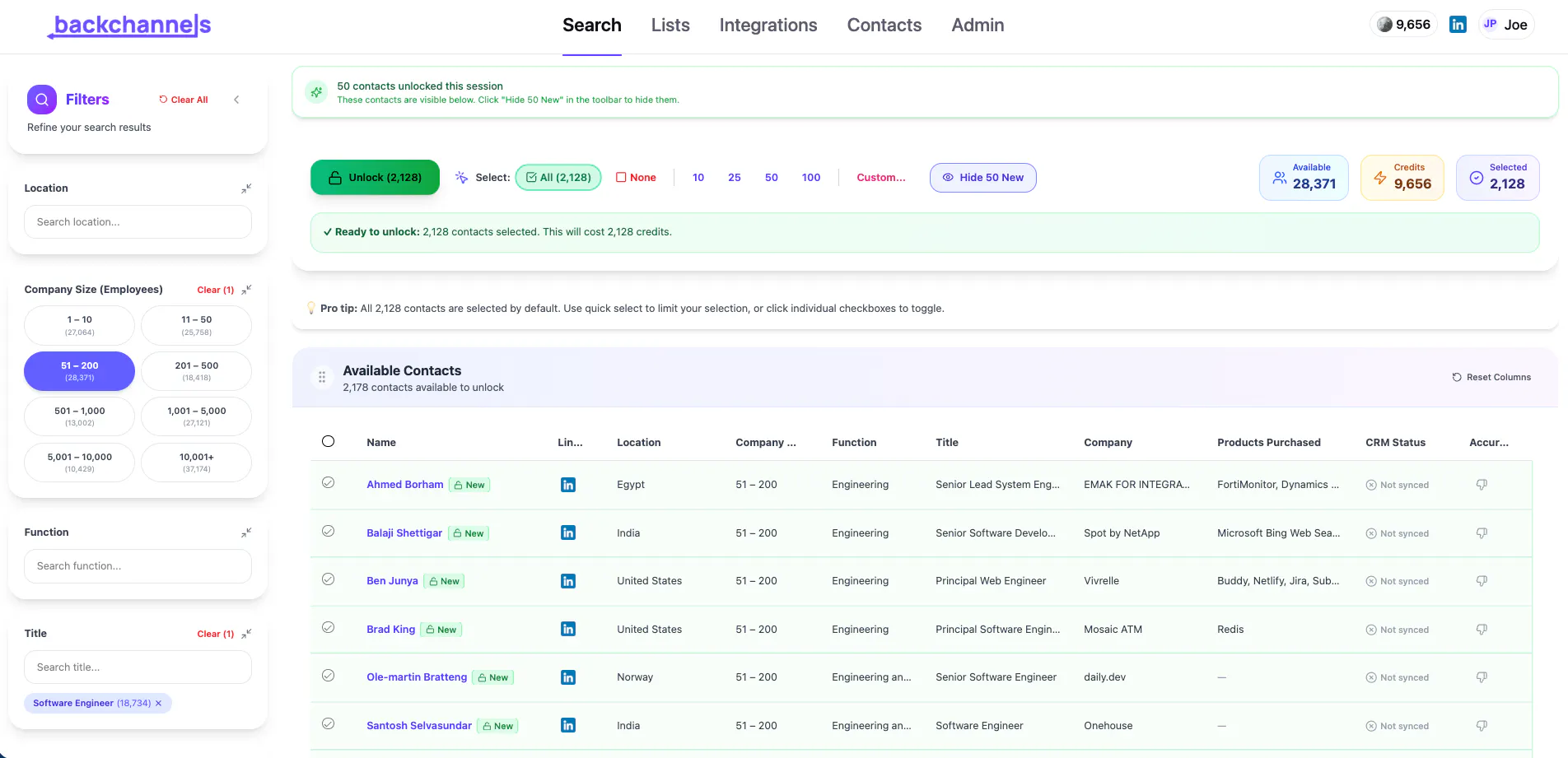1568x758 pixels.
Task: Reset Columns in the contacts table
Action: (1491, 377)
